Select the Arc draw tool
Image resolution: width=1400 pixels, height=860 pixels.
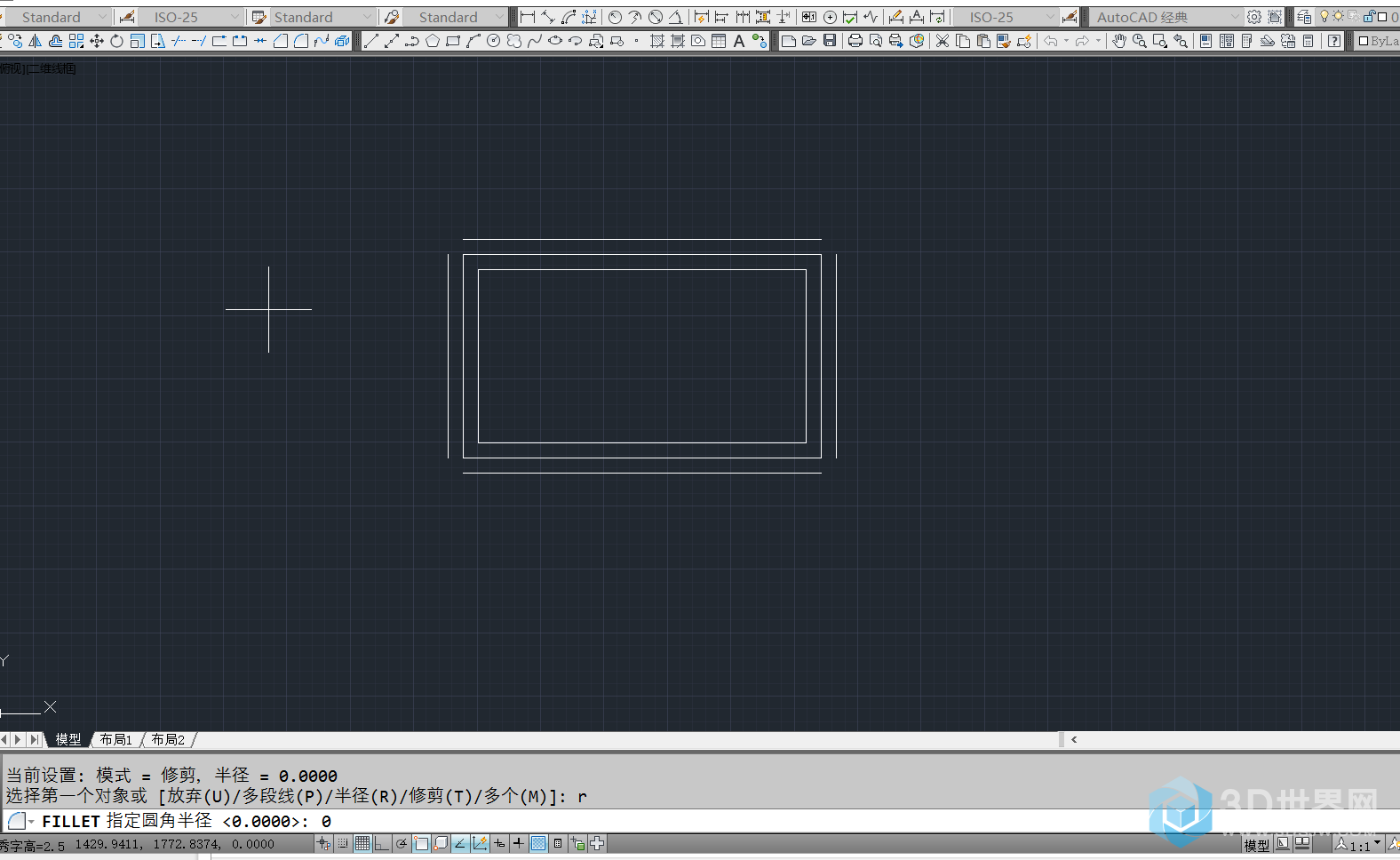(x=473, y=41)
